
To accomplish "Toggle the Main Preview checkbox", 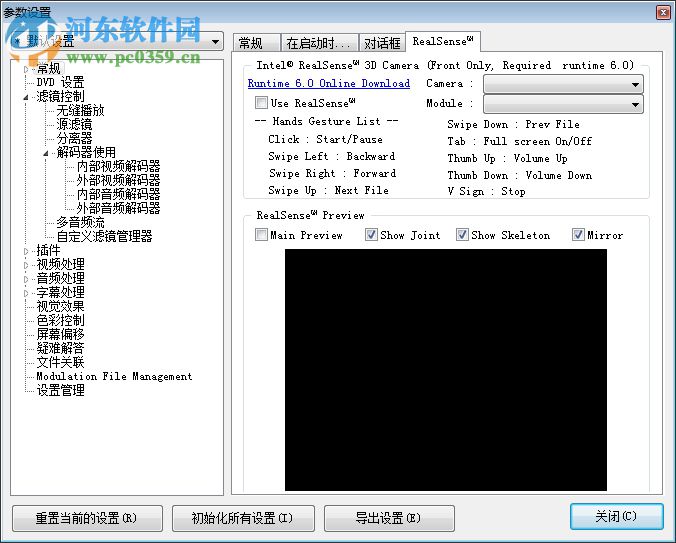I will pos(261,235).
